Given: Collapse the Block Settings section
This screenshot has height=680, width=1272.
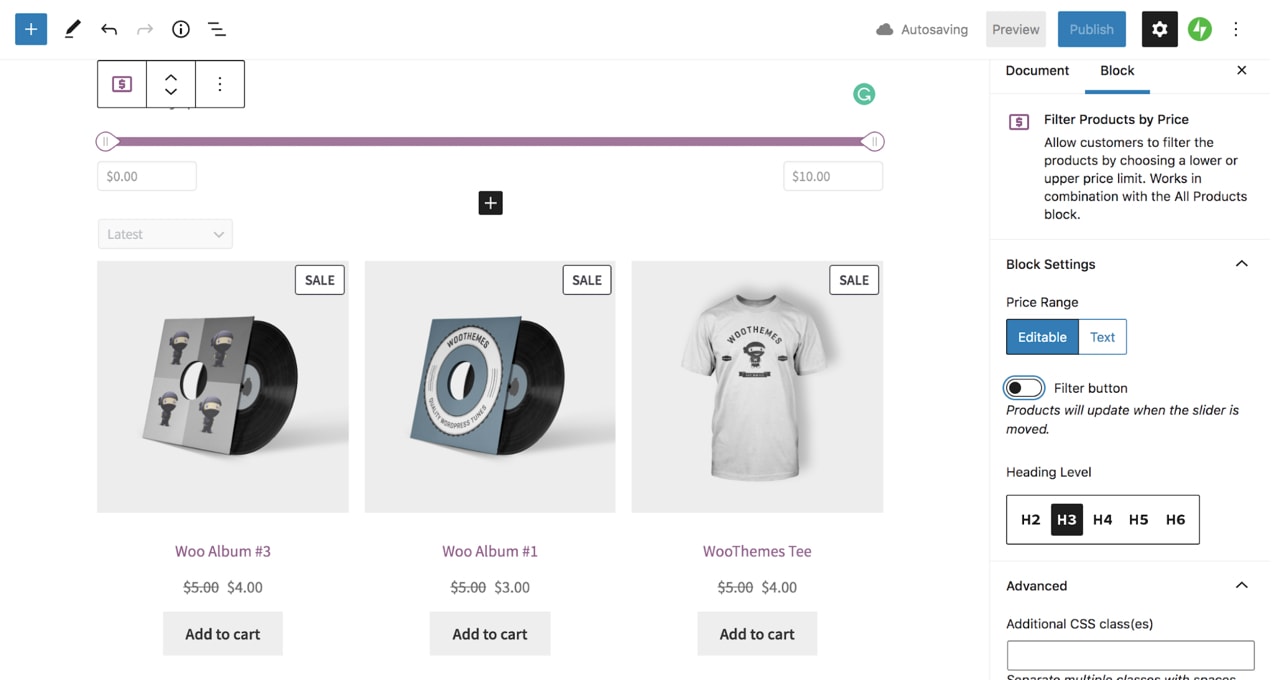Looking at the screenshot, I should pyautogui.click(x=1241, y=263).
